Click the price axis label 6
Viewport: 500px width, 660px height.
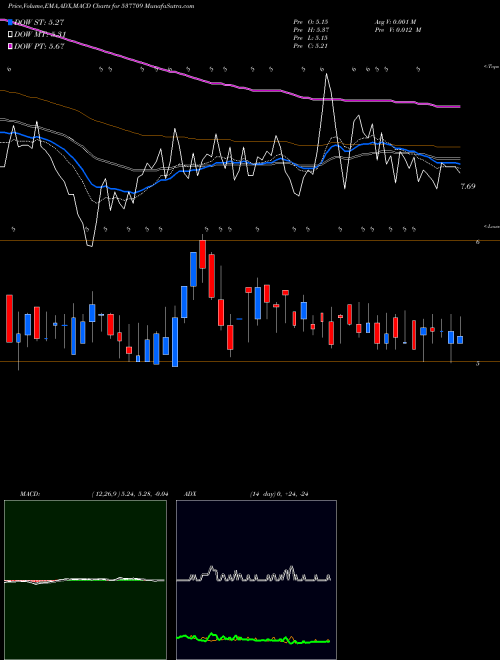click(477, 242)
